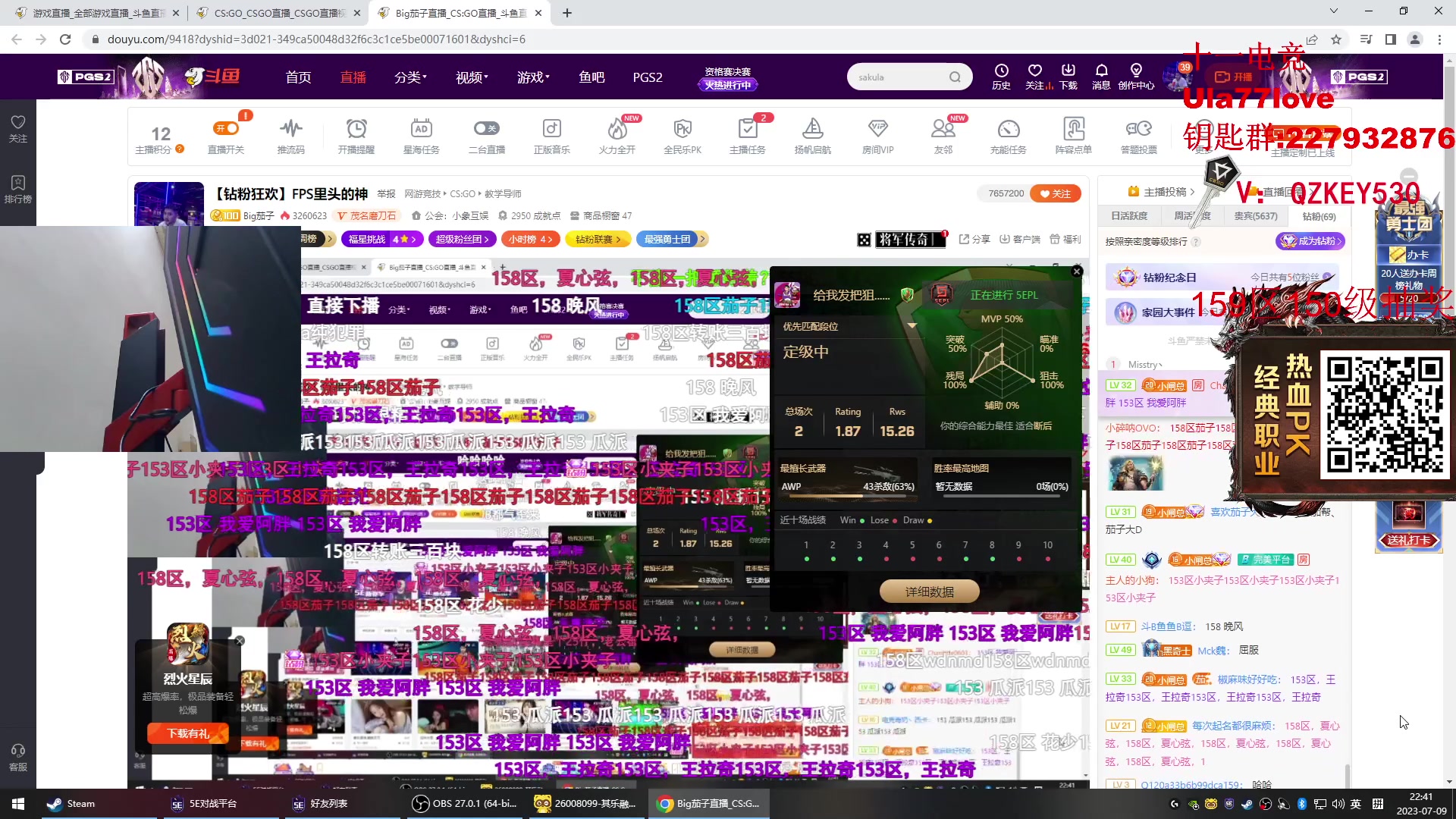The image size is (1456, 819).
Task: Click the orange 关注 follow button
Action: pyautogui.click(x=1056, y=193)
